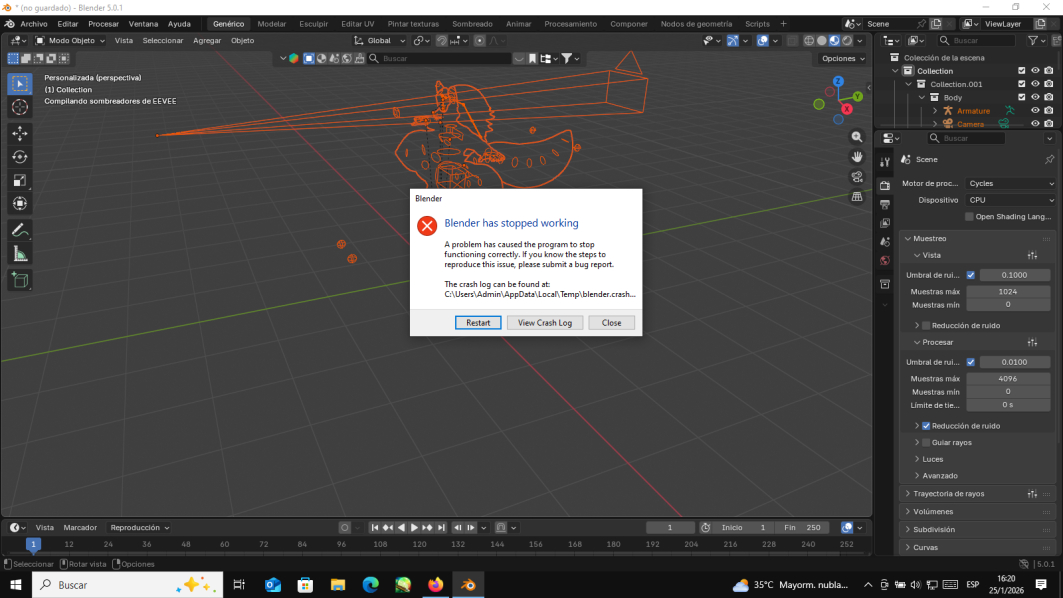Click the zoom magnifier viewport icon

coord(857,137)
